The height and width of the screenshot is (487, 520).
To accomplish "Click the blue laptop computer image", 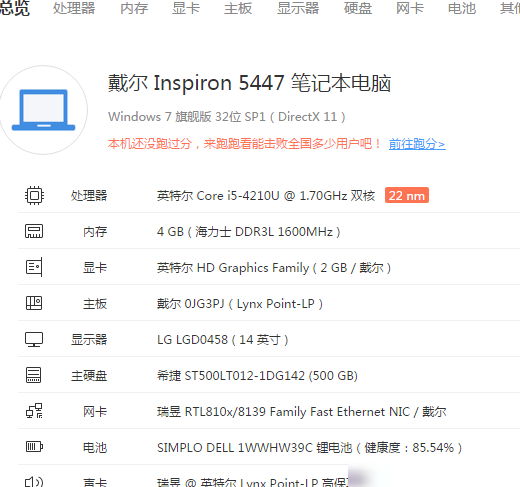I will coord(43,110).
